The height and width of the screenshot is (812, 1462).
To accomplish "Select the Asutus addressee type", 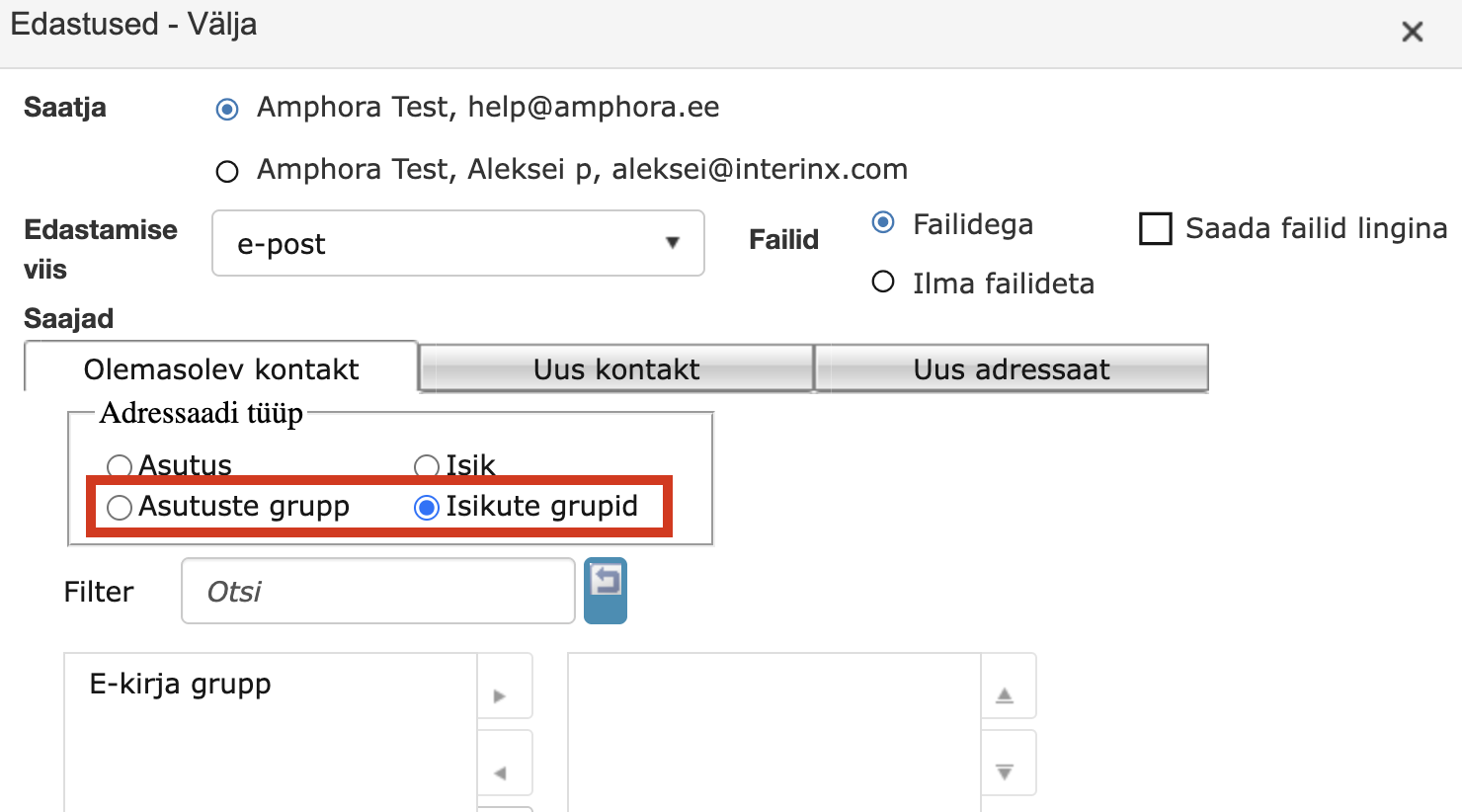I will [x=120, y=465].
